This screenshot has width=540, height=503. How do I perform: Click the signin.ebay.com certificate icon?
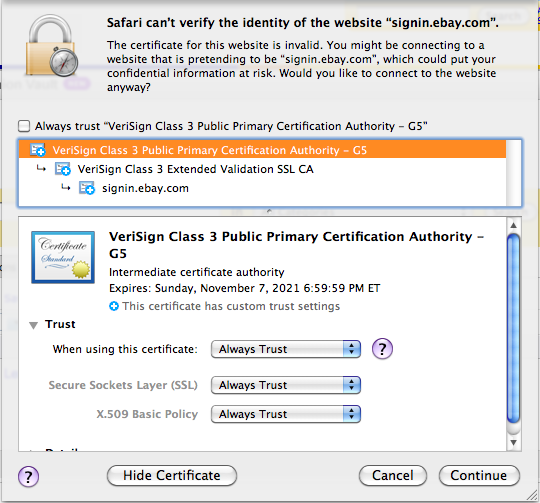coord(87,188)
